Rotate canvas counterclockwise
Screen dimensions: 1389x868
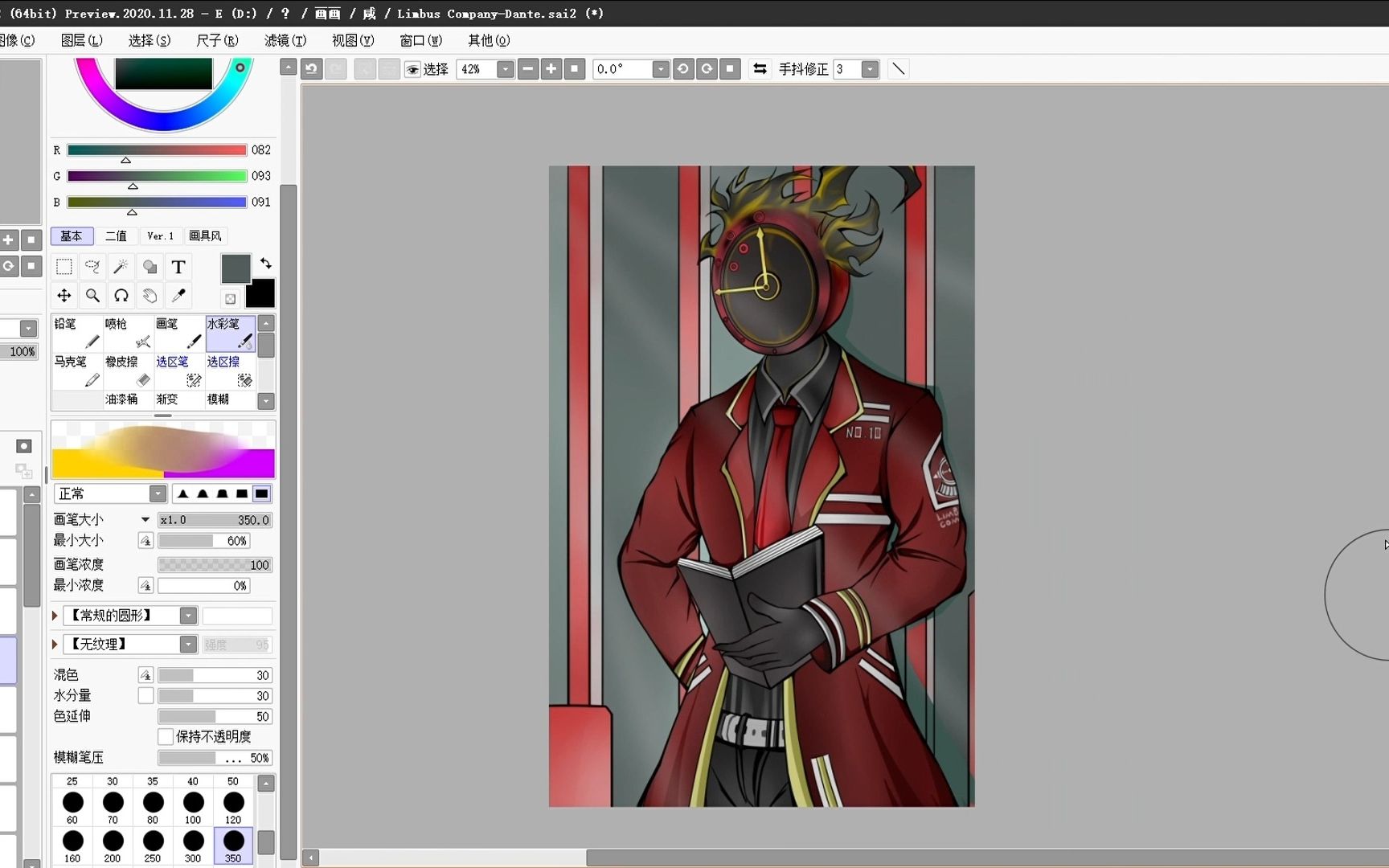click(683, 69)
